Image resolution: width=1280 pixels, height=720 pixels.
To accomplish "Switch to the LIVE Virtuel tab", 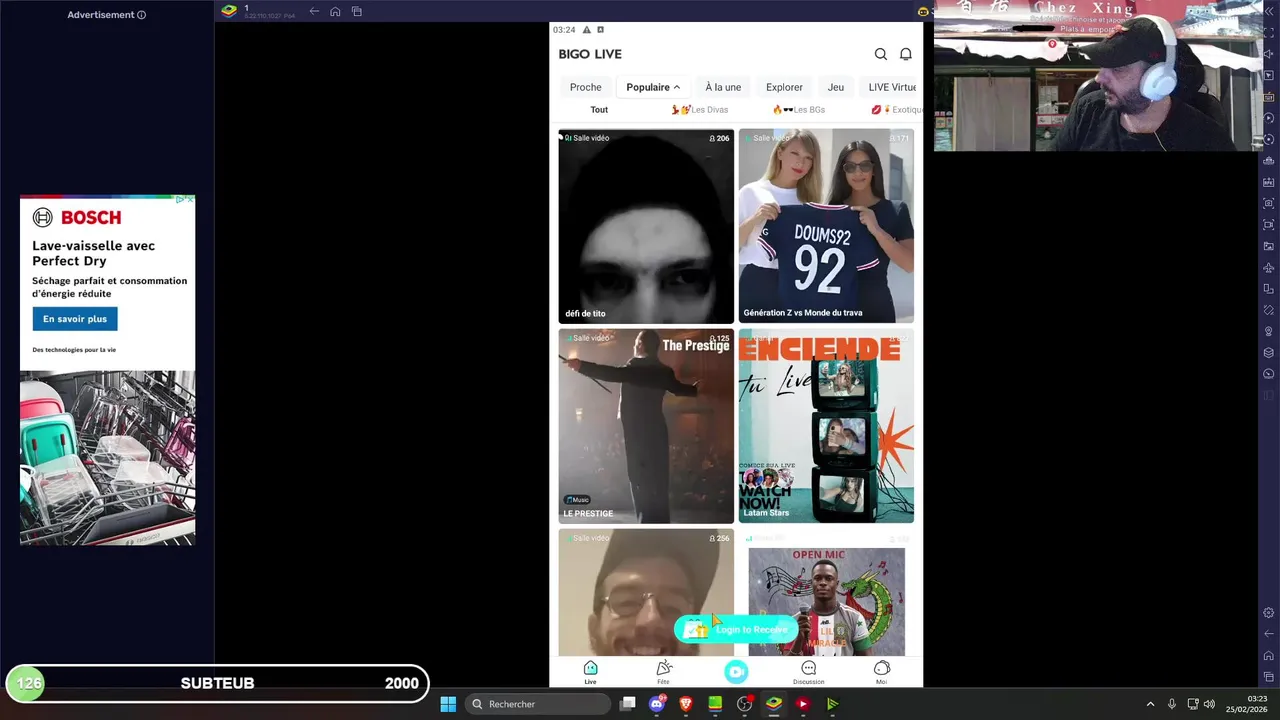I will tap(890, 87).
